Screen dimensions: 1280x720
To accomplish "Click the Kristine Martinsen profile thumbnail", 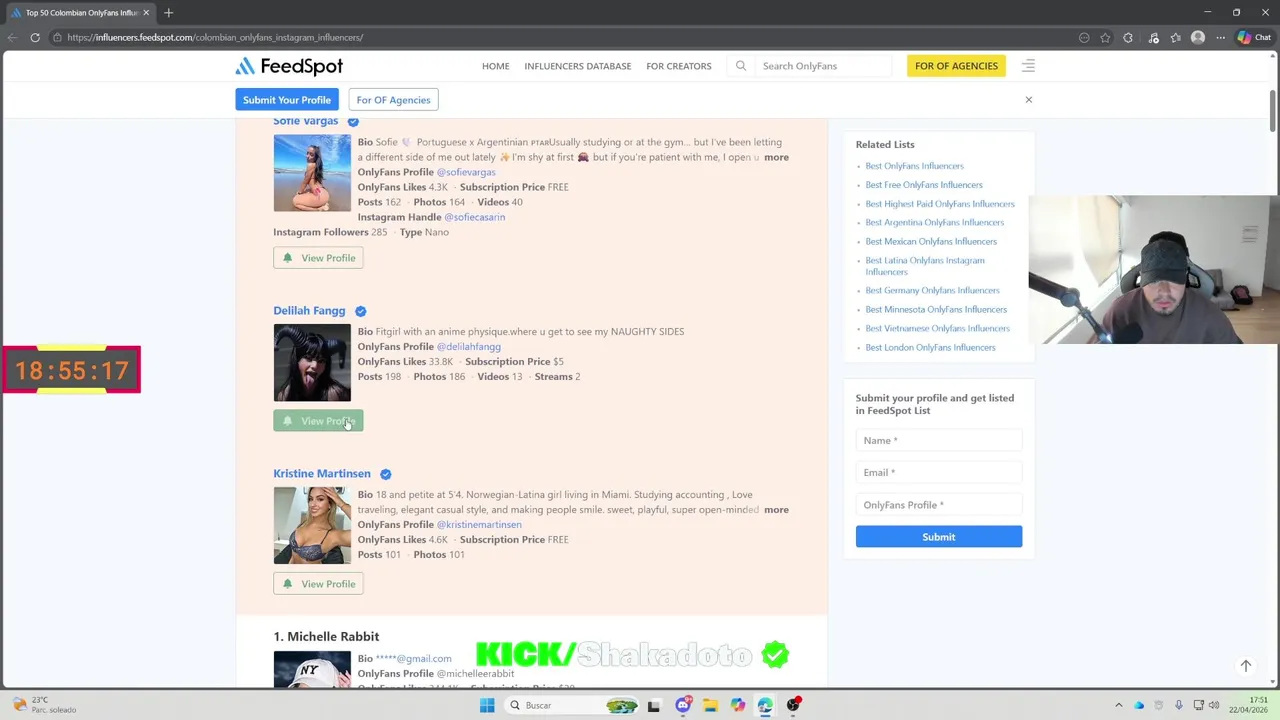I will [x=312, y=525].
